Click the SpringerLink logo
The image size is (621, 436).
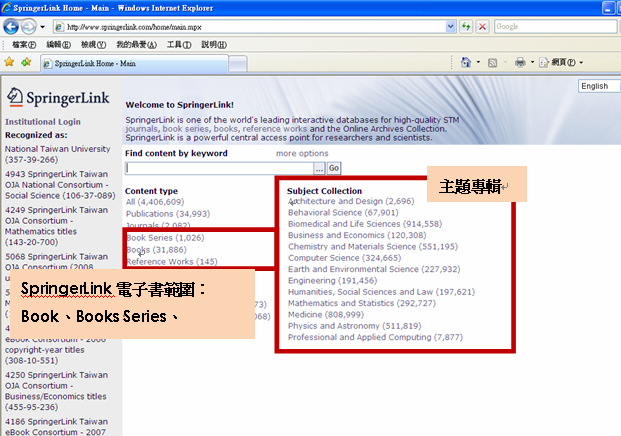58,97
